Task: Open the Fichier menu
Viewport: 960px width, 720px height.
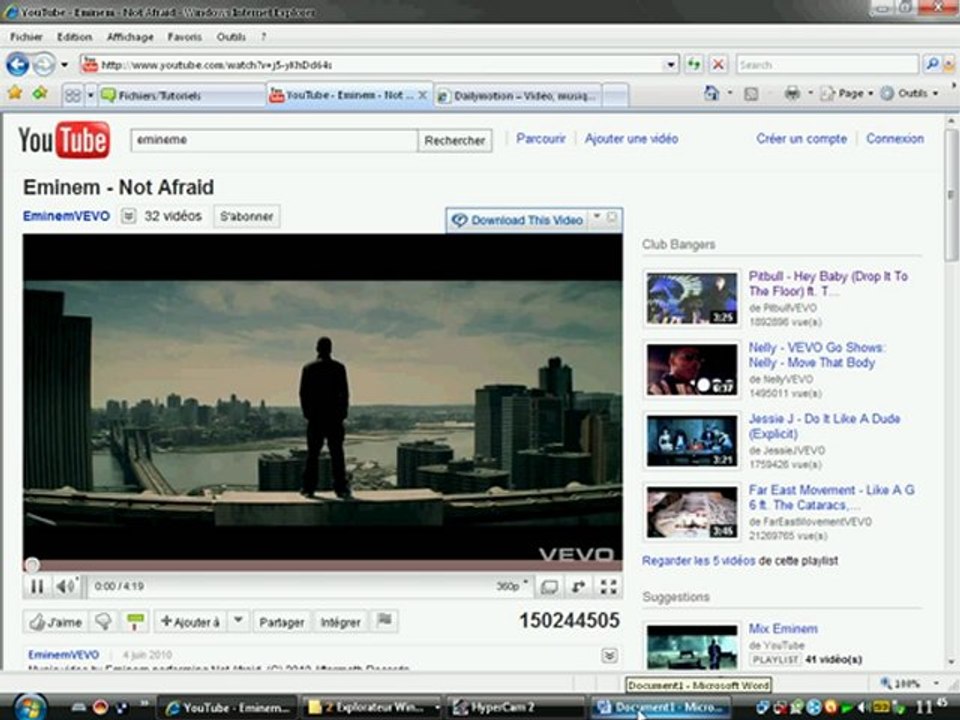Action: [x=26, y=37]
